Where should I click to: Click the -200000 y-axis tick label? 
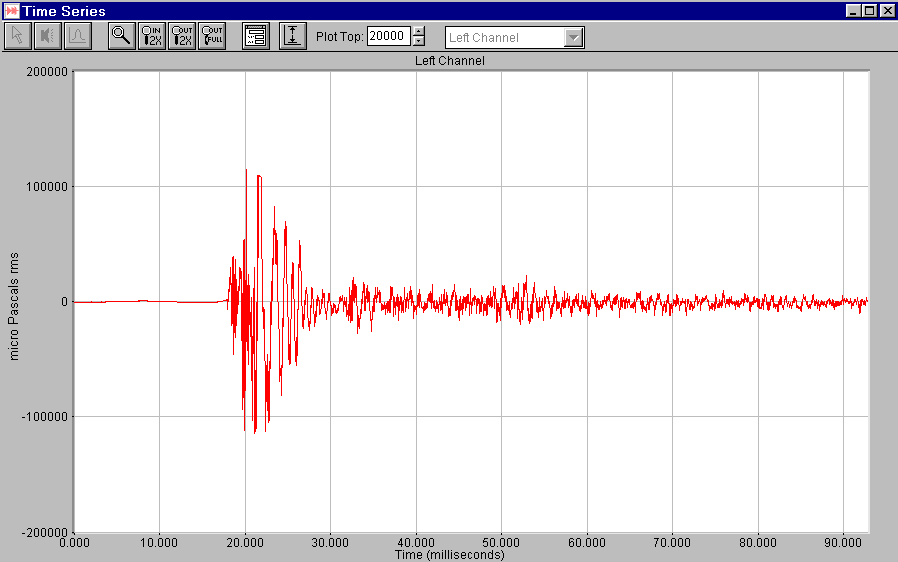click(x=45, y=533)
